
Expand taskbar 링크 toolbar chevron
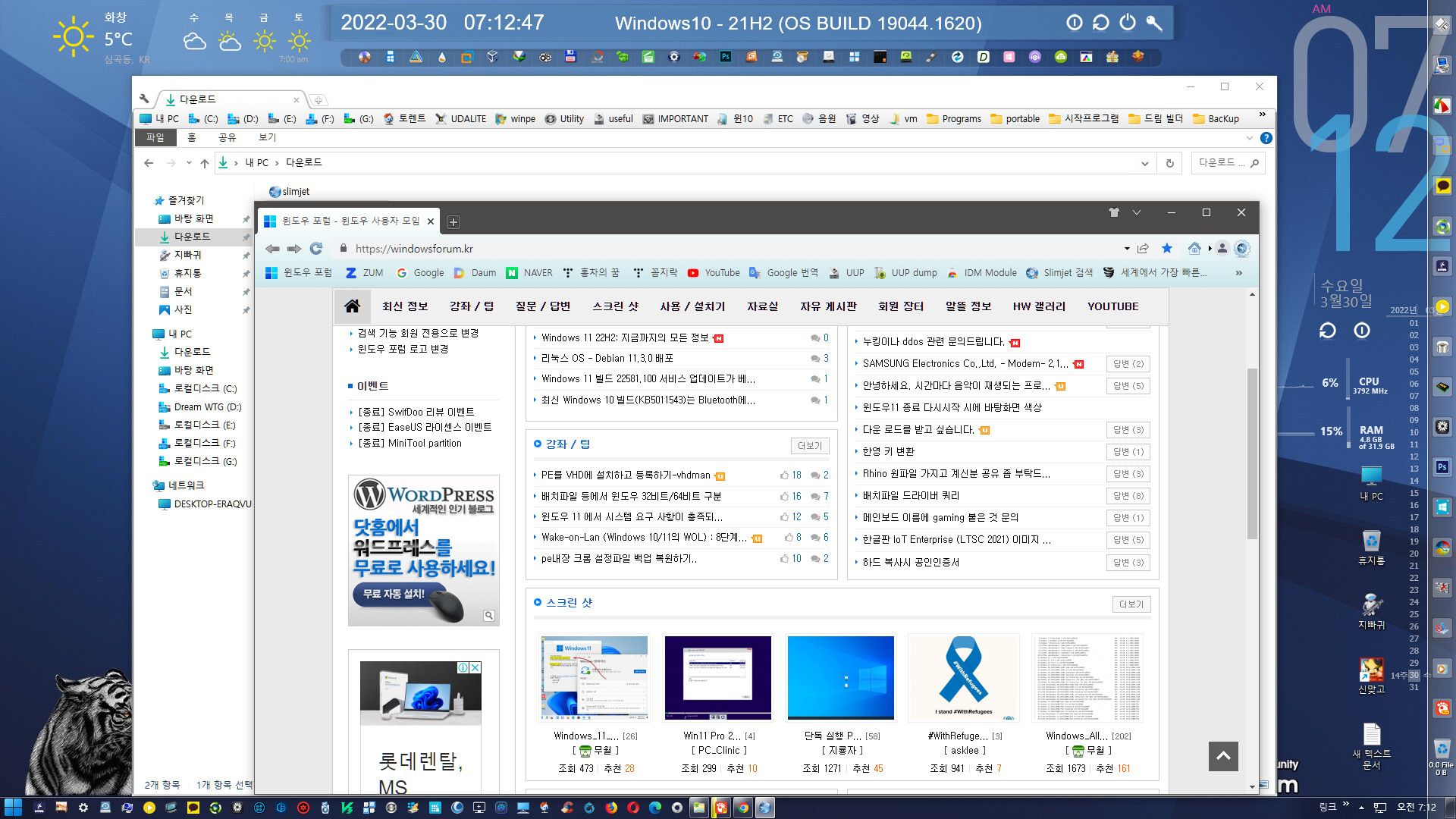point(1346,804)
